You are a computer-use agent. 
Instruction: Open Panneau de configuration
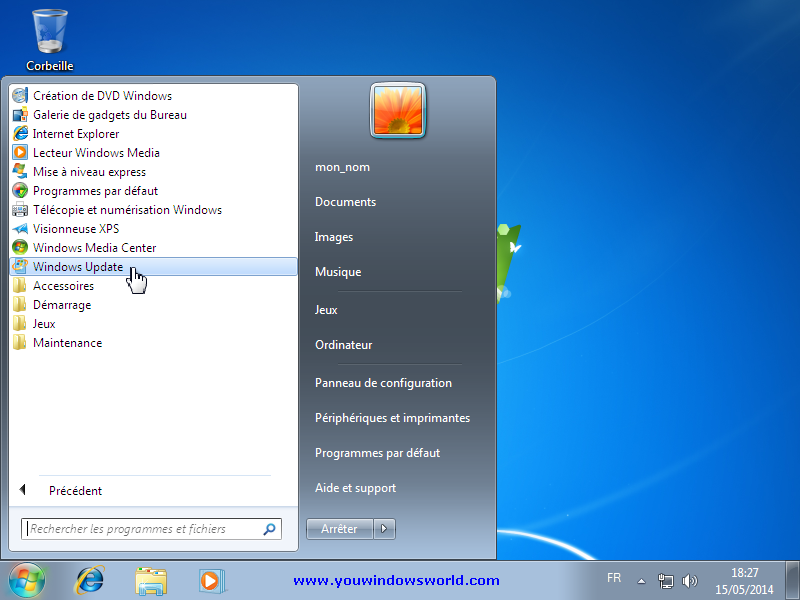[x=383, y=383]
